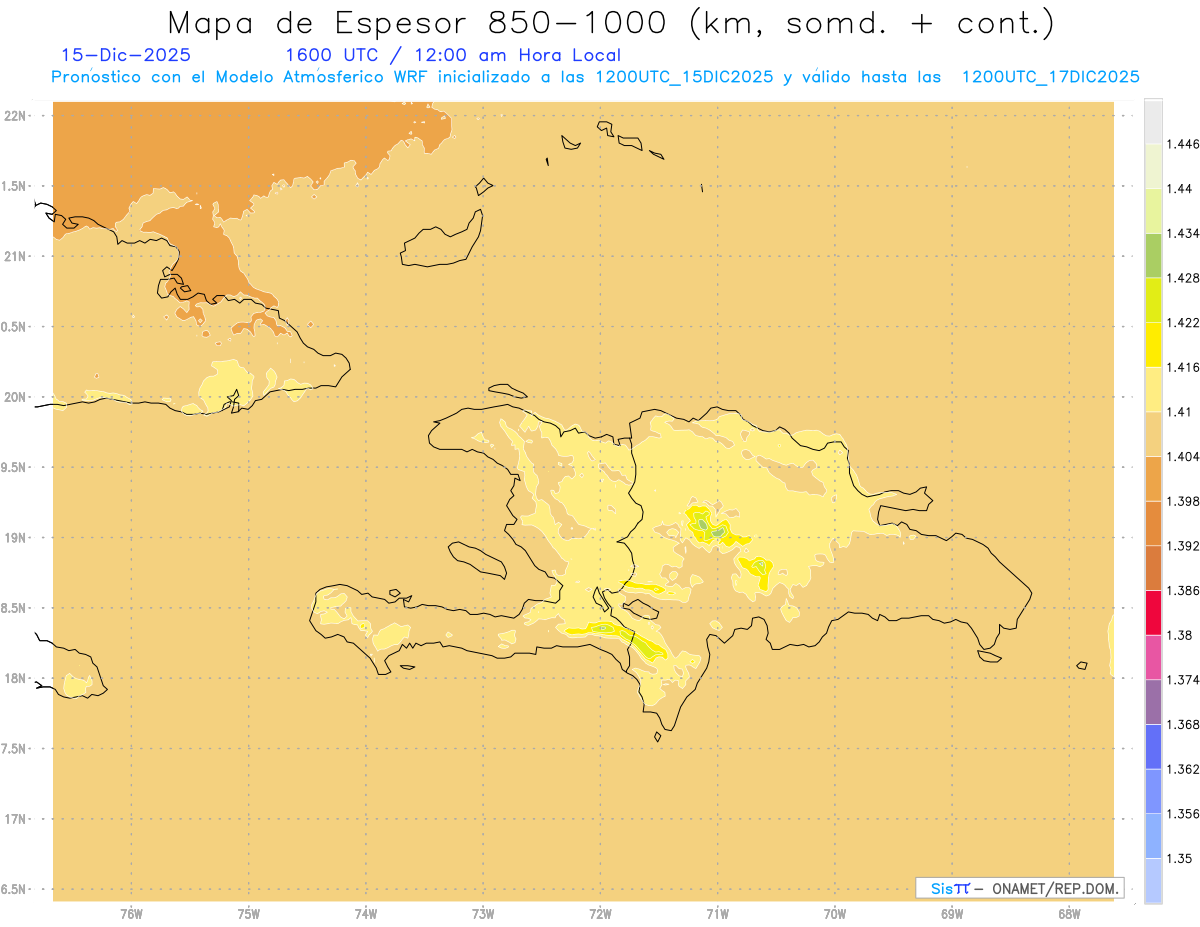1200x927 pixels.
Task: Pick the pale yellow swatch between 1.41 and 1.416
Action: pyautogui.click(x=1153, y=389)
